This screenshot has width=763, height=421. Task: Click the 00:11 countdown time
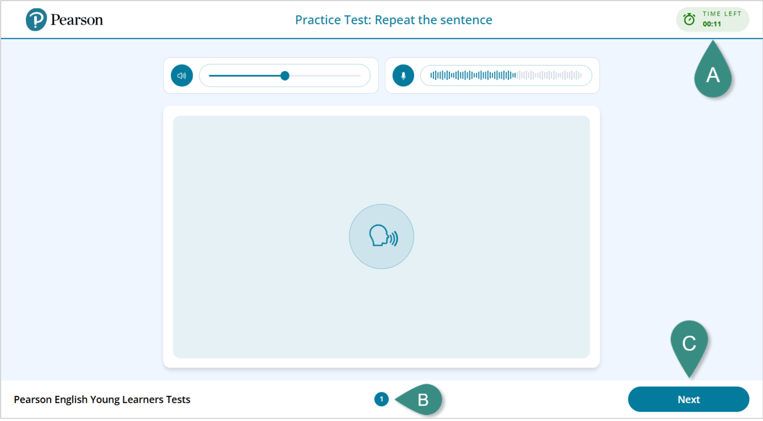[712, 24]
